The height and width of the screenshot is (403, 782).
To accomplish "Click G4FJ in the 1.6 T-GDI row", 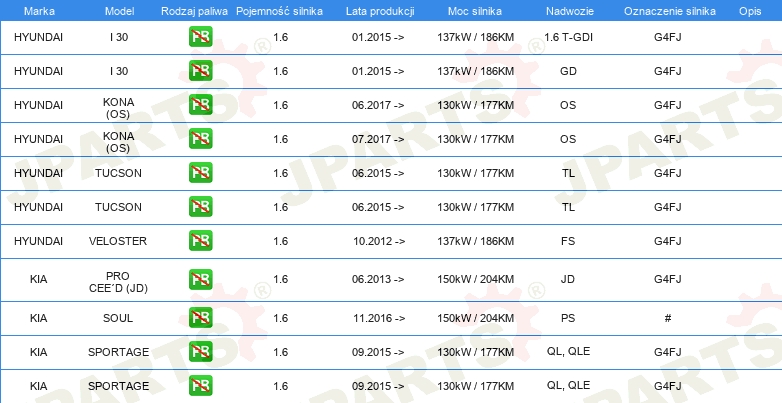I will 668,37.
